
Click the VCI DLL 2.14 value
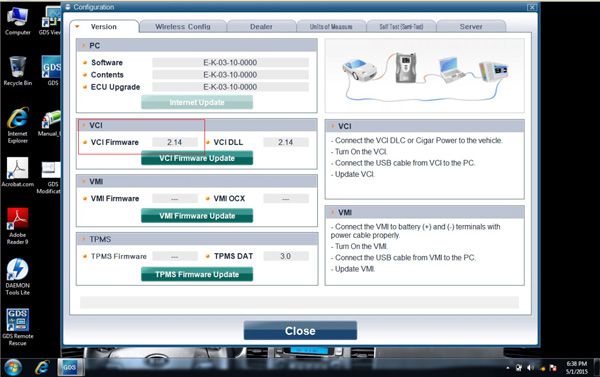coord(286,142)
